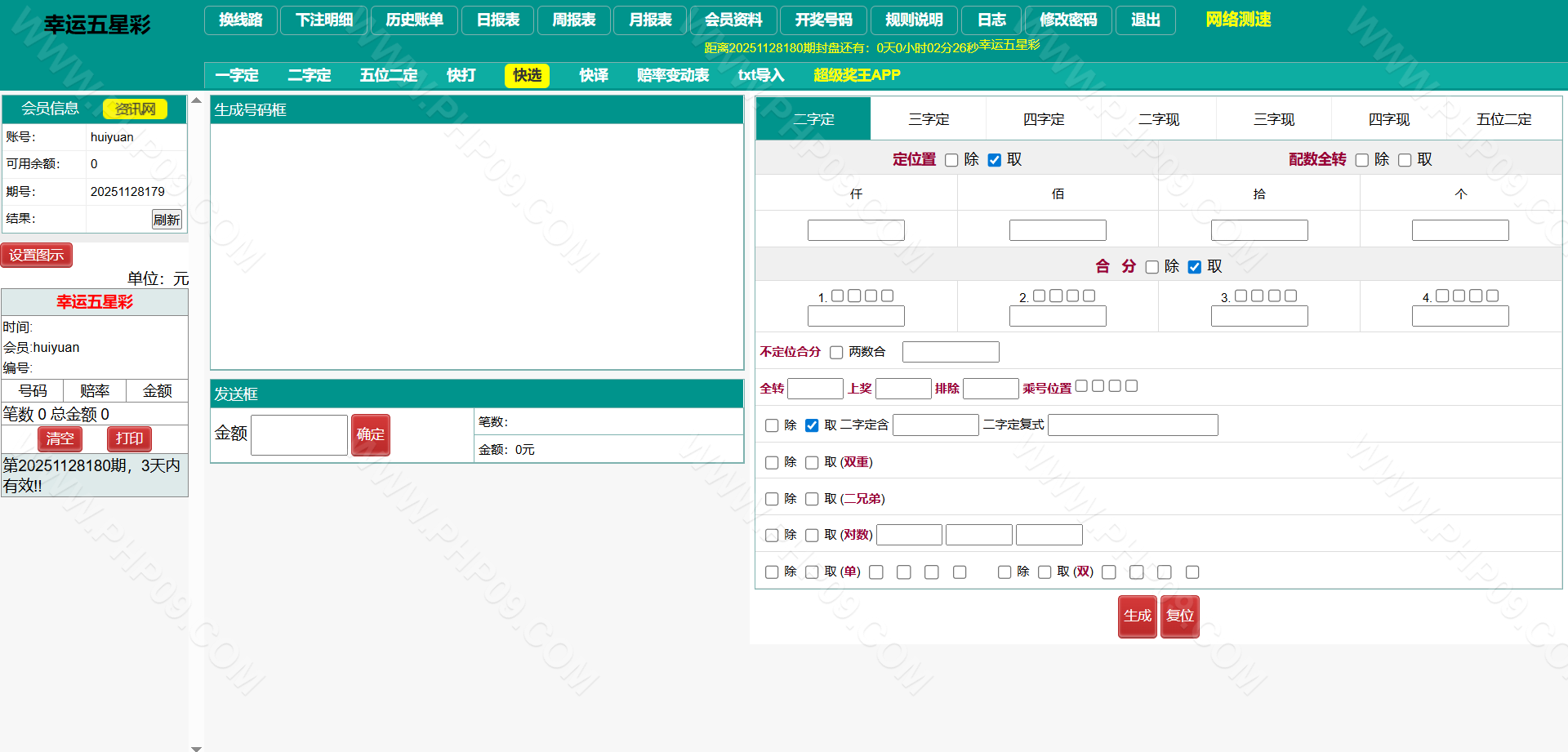The image size is (1568, 752).
Task: Click the left panel scrollbar up arrow
Action: point(196,100)
